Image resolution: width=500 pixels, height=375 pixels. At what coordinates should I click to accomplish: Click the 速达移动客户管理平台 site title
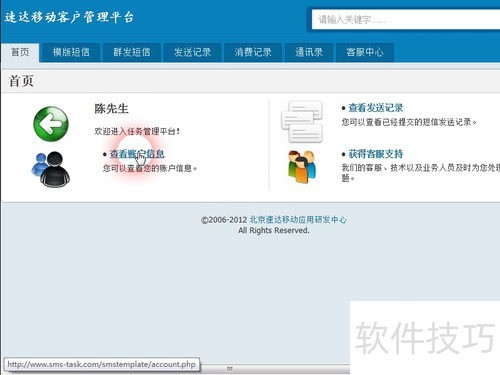coord(69,17)
